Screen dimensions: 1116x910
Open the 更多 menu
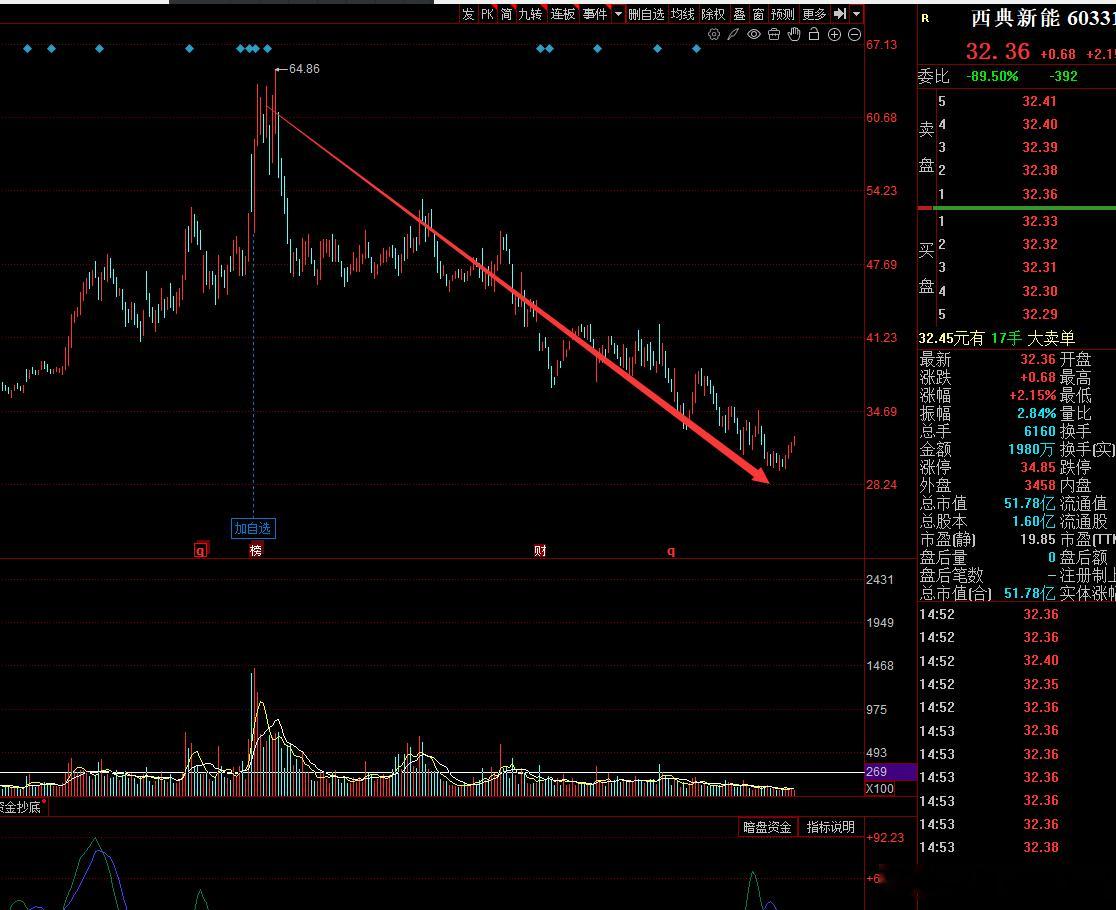coord(814,14)
